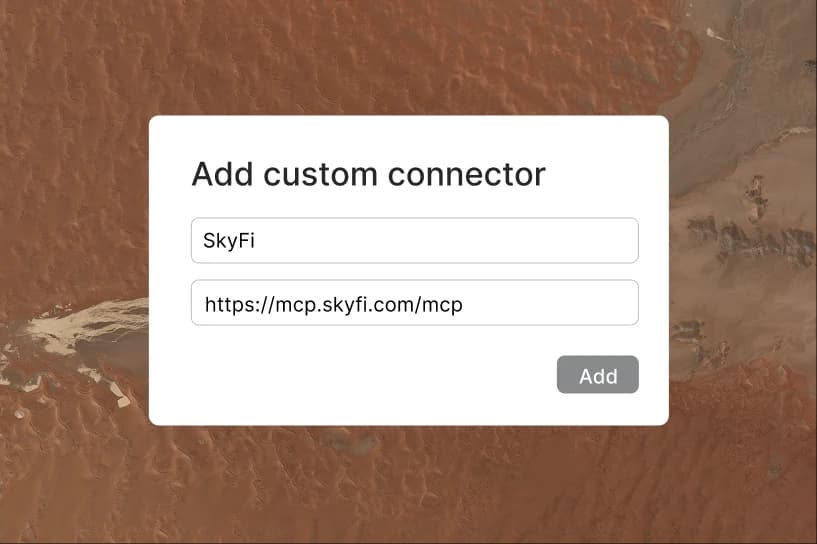The height and width of the screenshot is (544, 817).
Task: Click blank dialog area left of Add button
Action: (x=365, y=375)
